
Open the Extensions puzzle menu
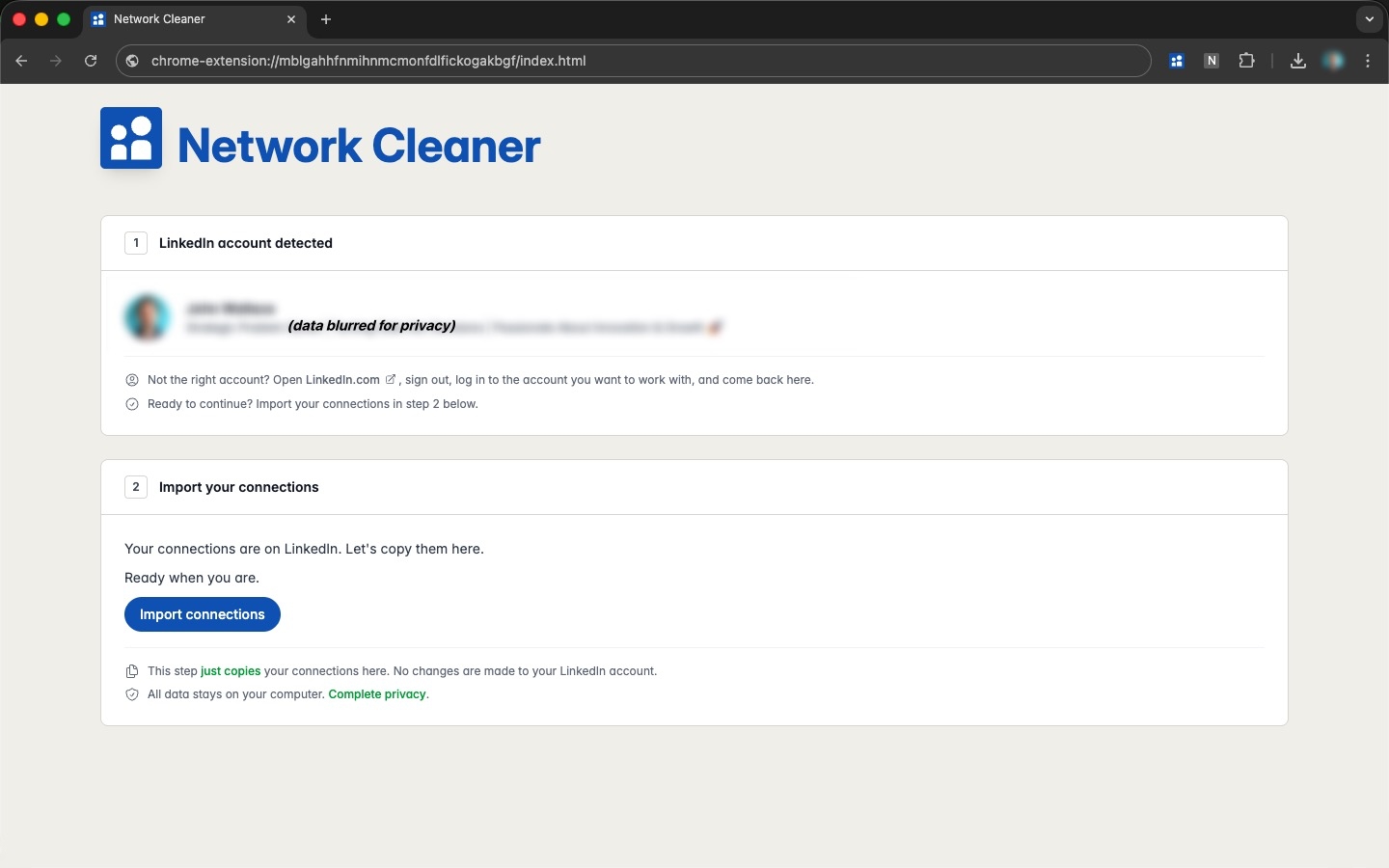coord(1246,61)
